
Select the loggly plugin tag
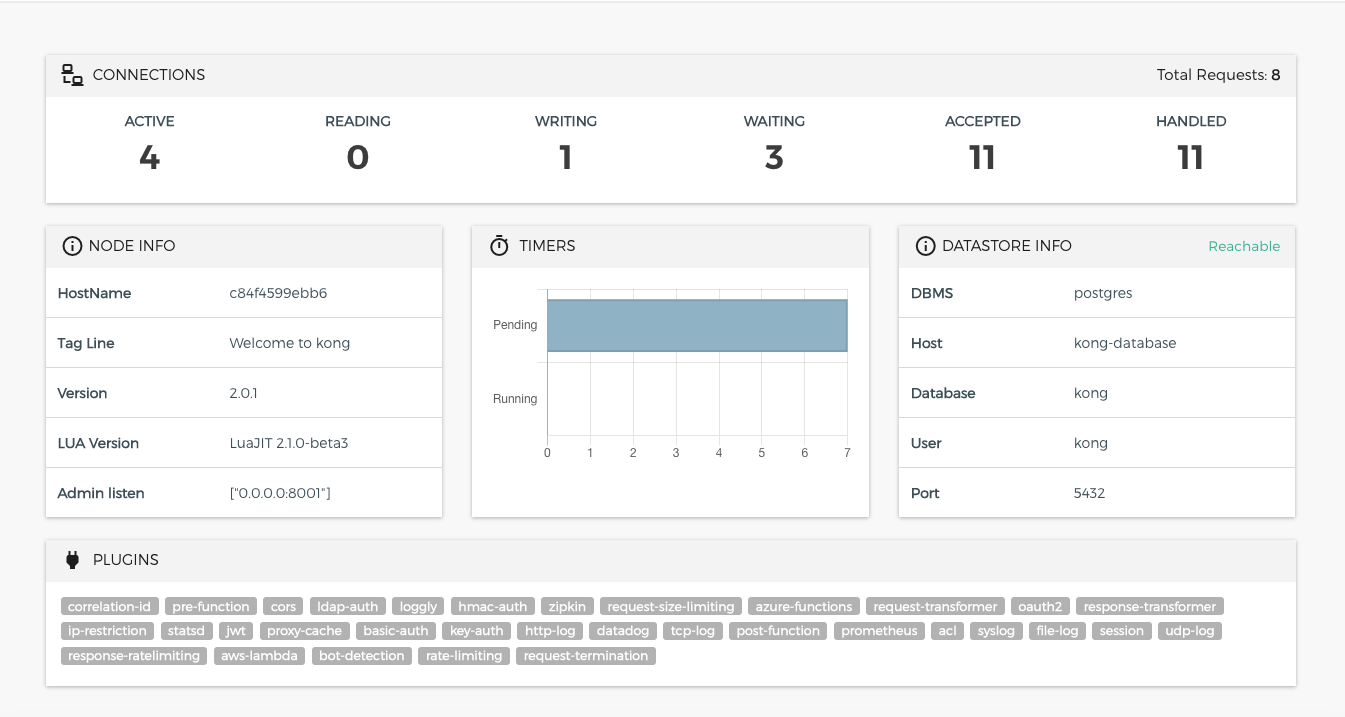[x=419, y=607]
